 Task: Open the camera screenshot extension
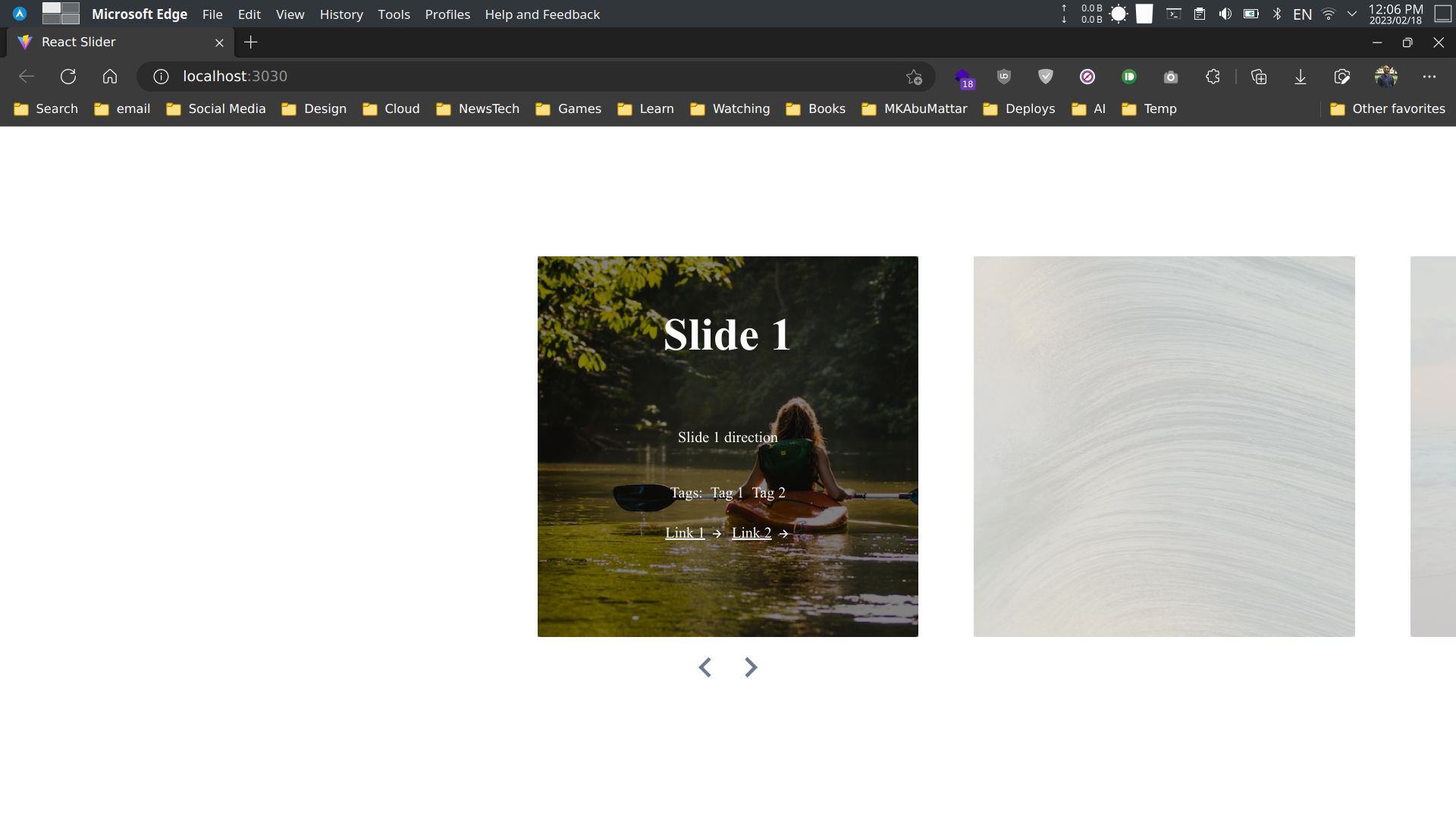coord(1170,77)
